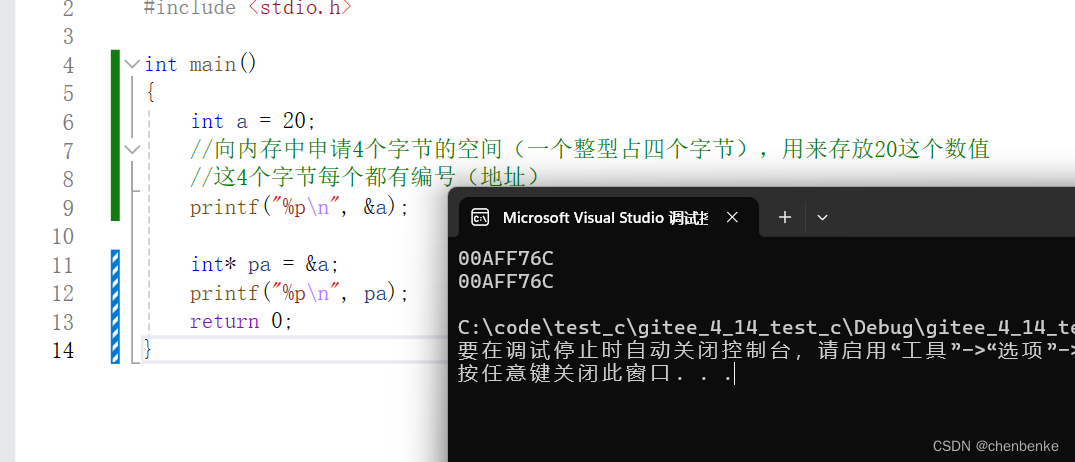
Task: Click the auto-close console hint message line
Action: point(766,352)
